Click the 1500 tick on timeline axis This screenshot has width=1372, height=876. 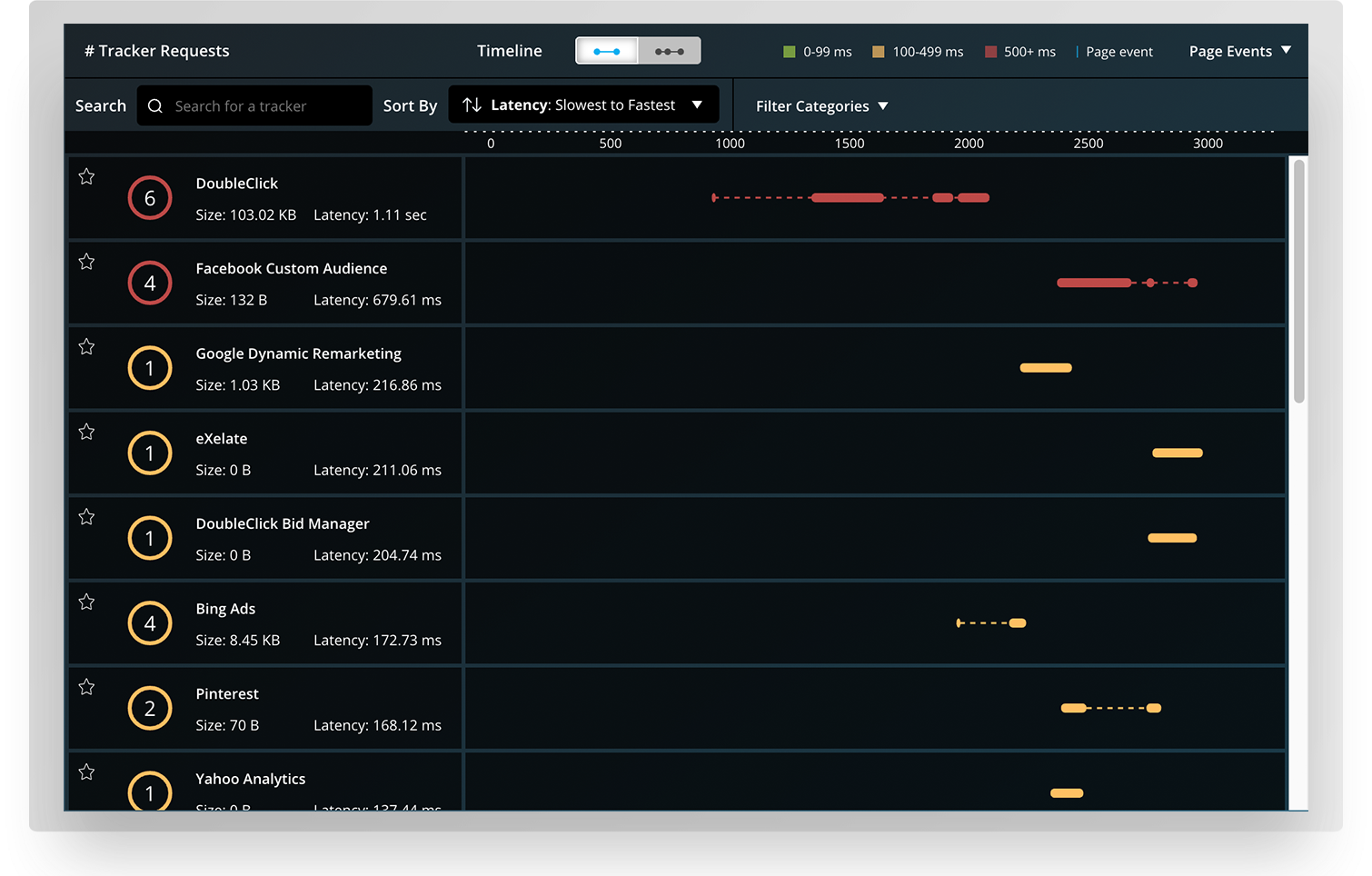[x=850, y=143]
